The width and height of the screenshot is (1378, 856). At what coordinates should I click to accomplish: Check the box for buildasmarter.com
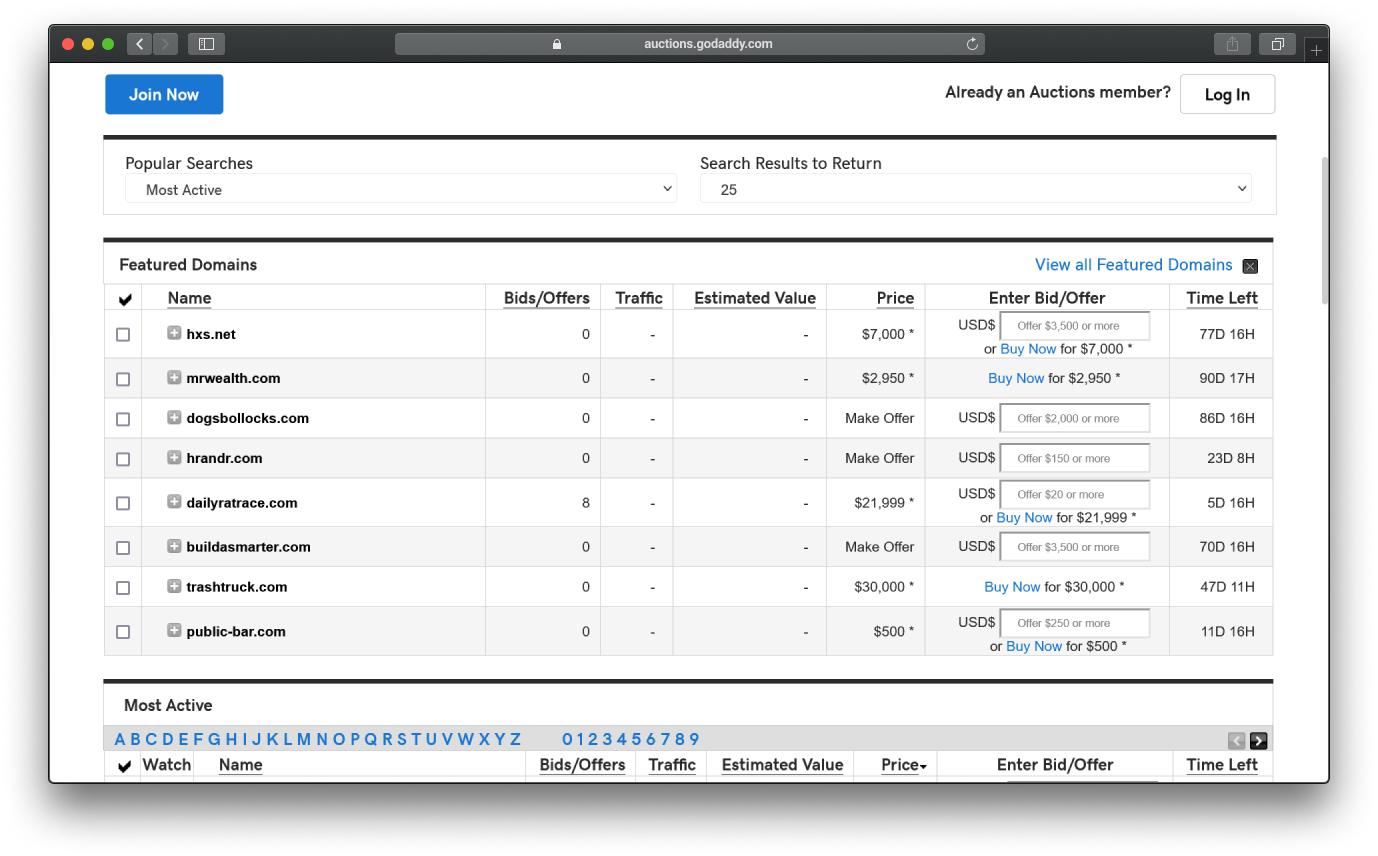[x=123, y=548]
